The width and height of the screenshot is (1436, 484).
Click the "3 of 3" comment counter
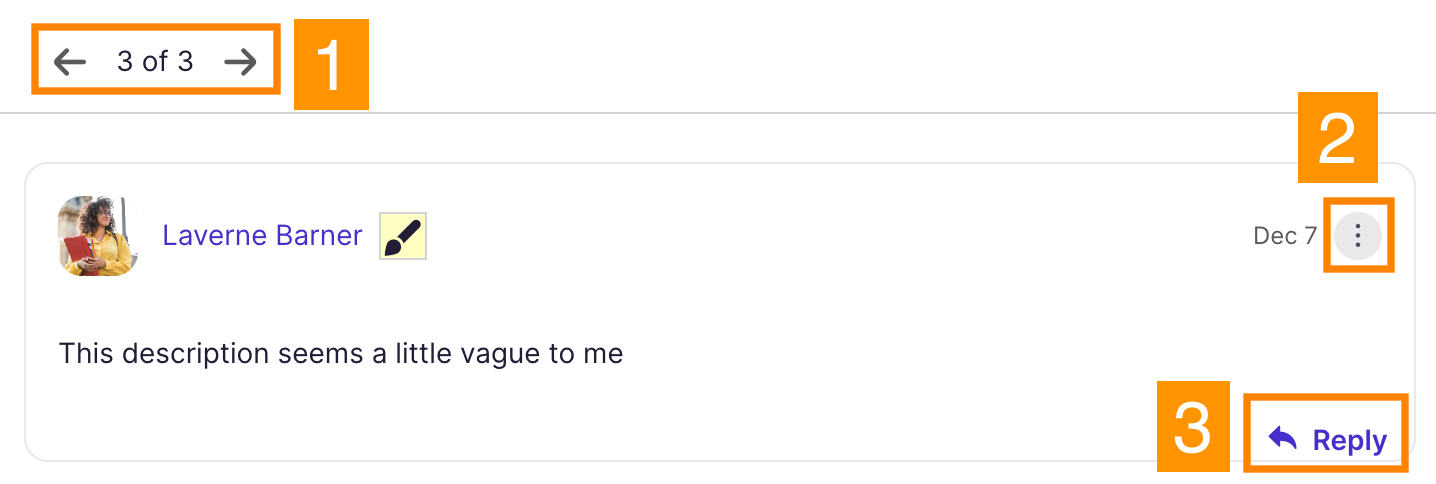click(155, 62)
